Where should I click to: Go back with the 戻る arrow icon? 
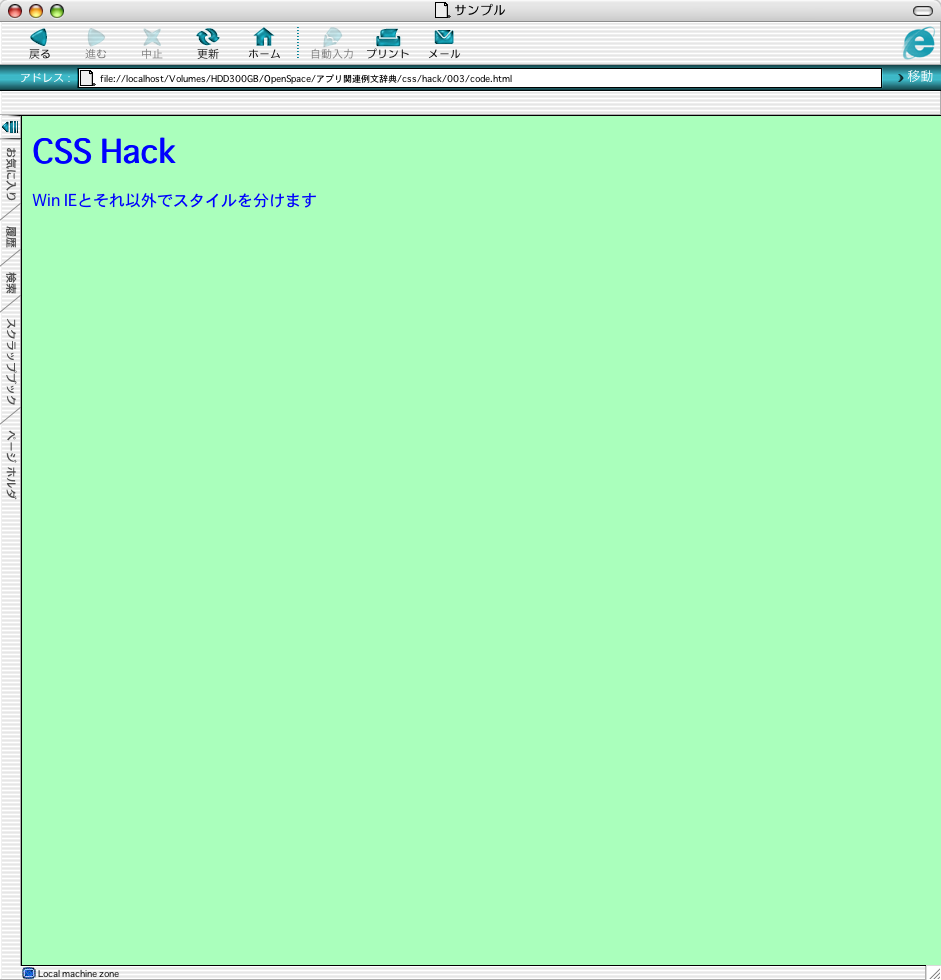pyautogui.click(x=39, y=38)
